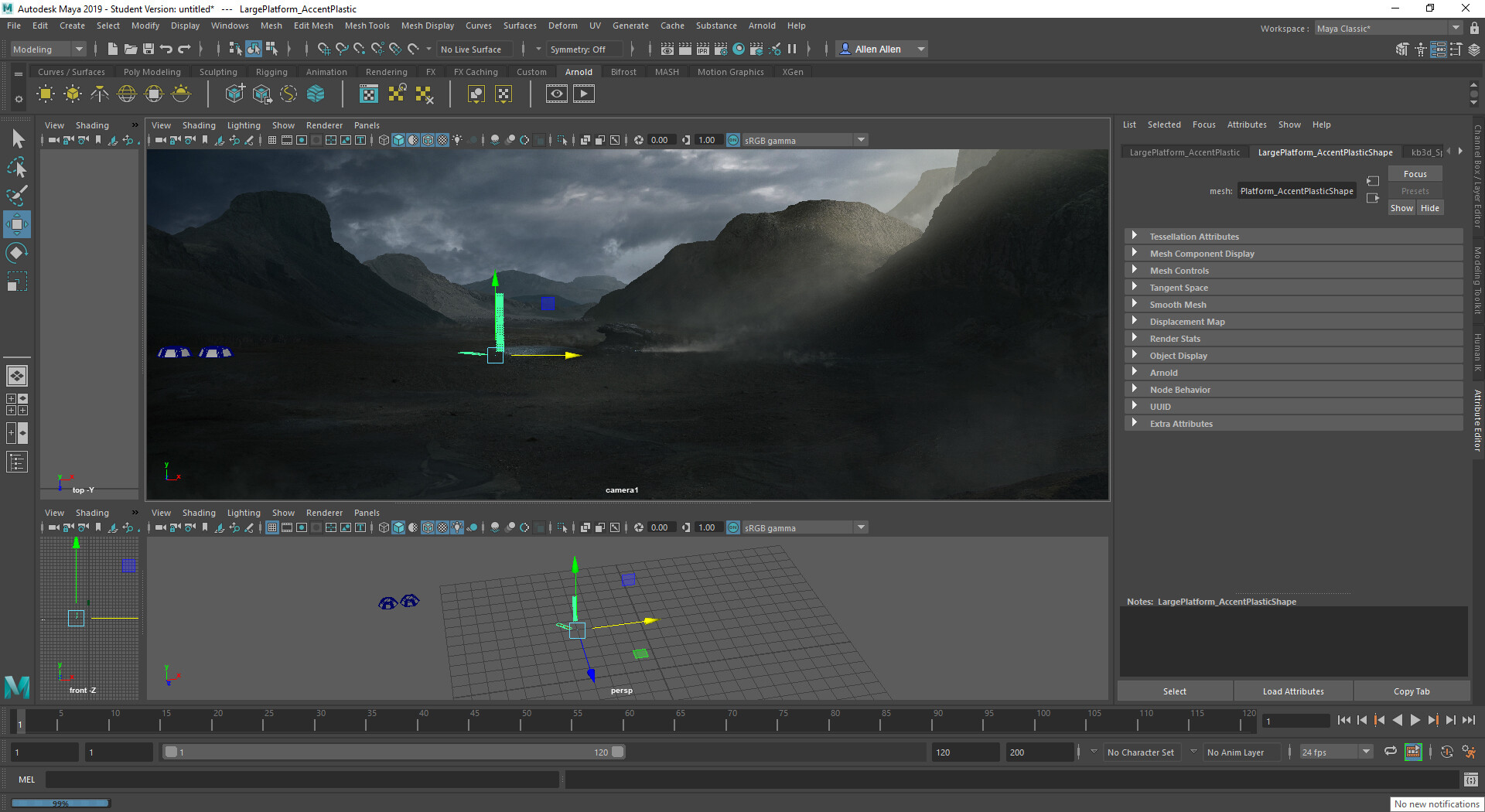Screen dimensions: 1485x812
Task: Open the Lighting menu in camera1 panel
Action: coord(244,125)
